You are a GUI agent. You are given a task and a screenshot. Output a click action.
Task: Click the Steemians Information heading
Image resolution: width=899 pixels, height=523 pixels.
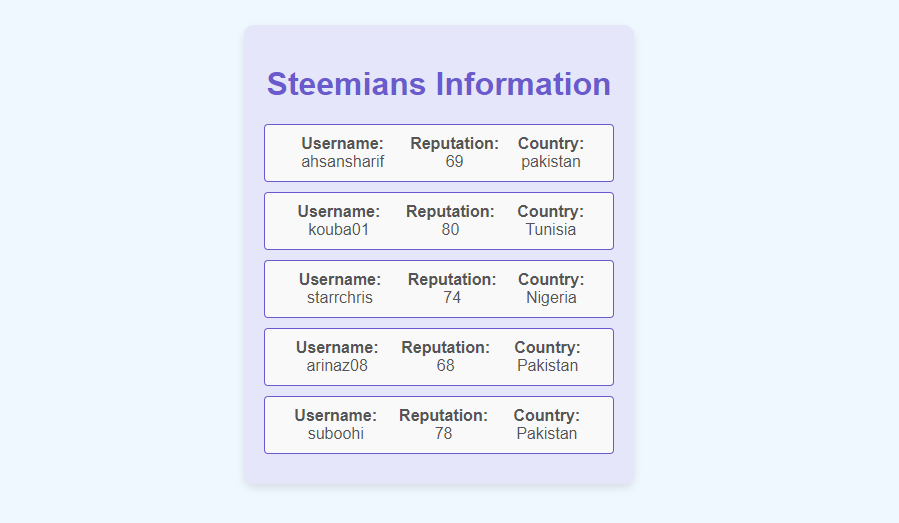coord(439,84)
